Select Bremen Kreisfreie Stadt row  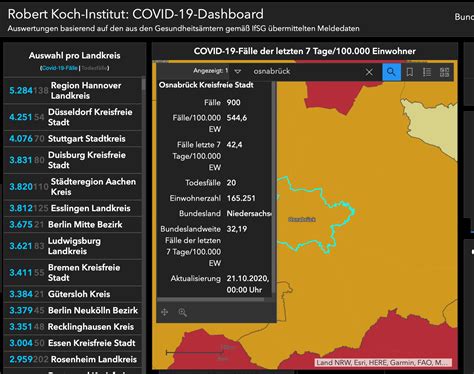(x=73, y=273)
